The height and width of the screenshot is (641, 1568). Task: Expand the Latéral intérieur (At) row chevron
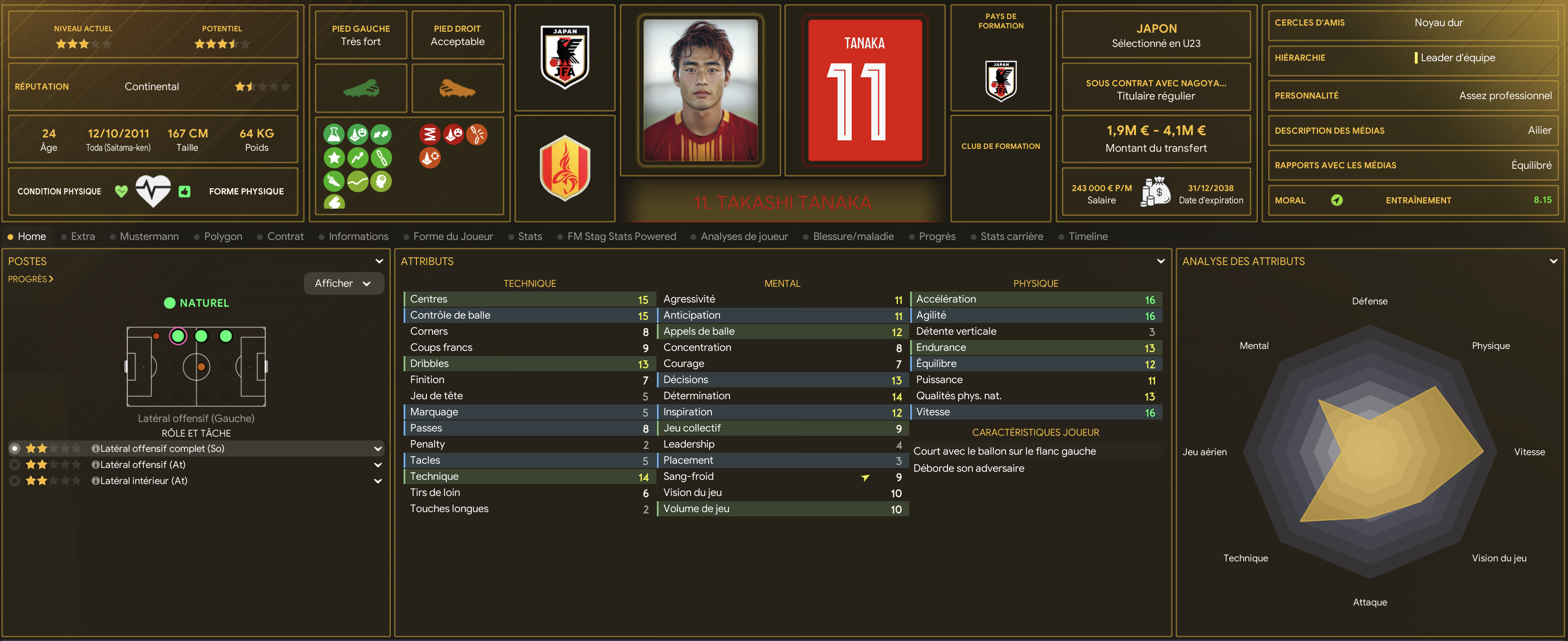point(378,481)
